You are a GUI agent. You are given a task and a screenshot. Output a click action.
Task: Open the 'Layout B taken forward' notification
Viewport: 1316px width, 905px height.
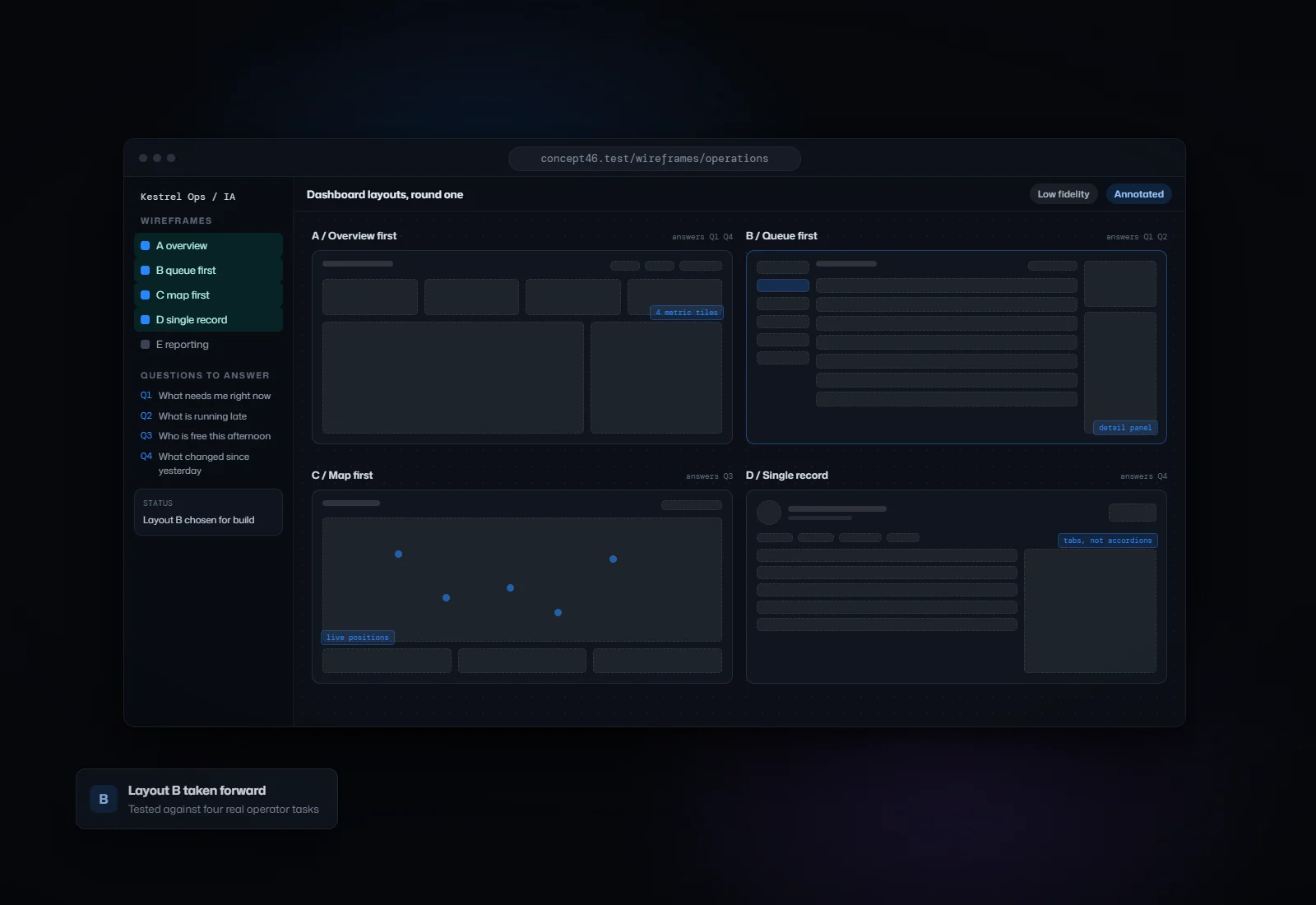(x=206, y=799)
